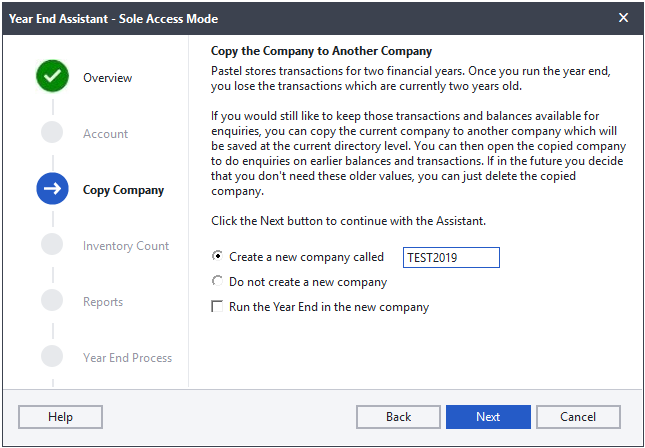Go back with the Back button

point(399,417)
